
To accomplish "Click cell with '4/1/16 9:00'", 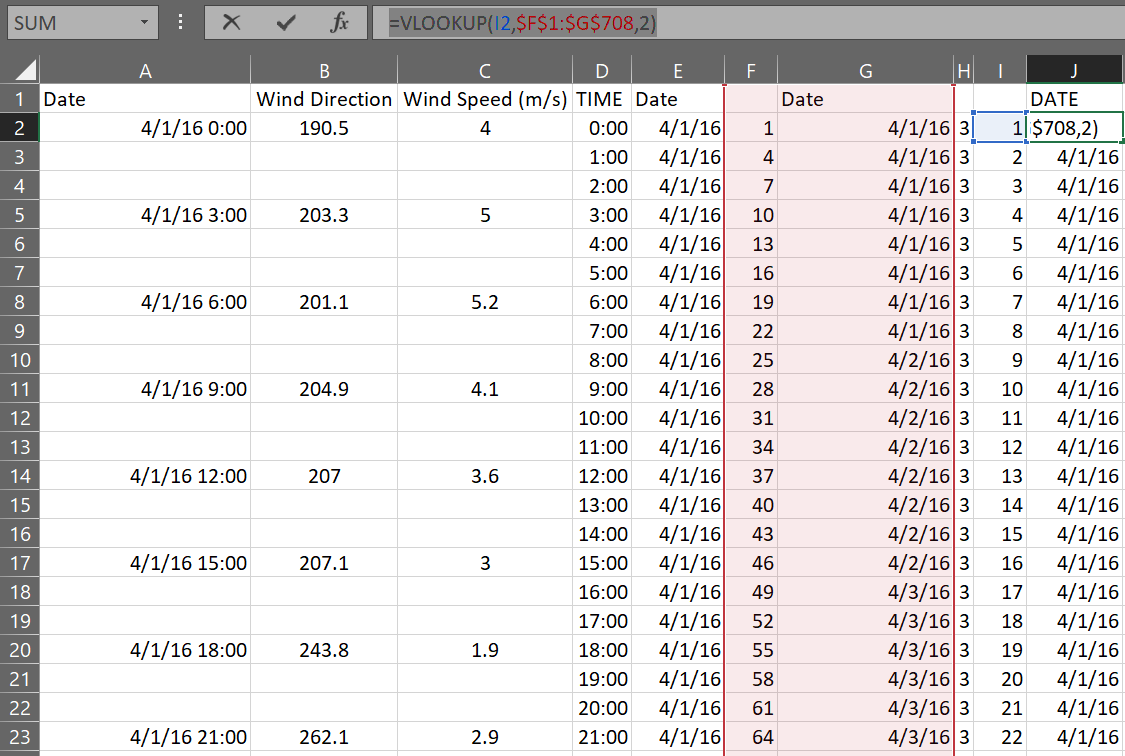I will tap(145, 389).
